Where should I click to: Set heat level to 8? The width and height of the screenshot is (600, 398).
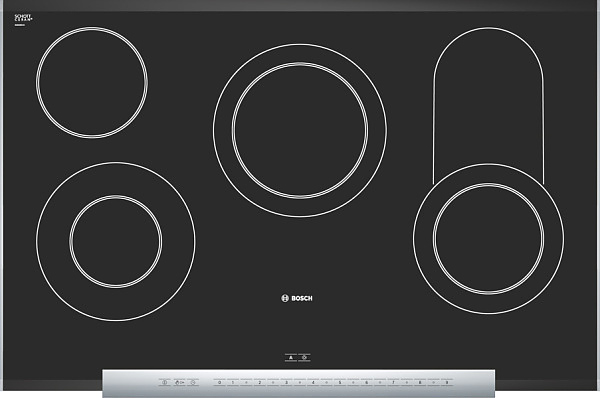(x=420, y=382)
